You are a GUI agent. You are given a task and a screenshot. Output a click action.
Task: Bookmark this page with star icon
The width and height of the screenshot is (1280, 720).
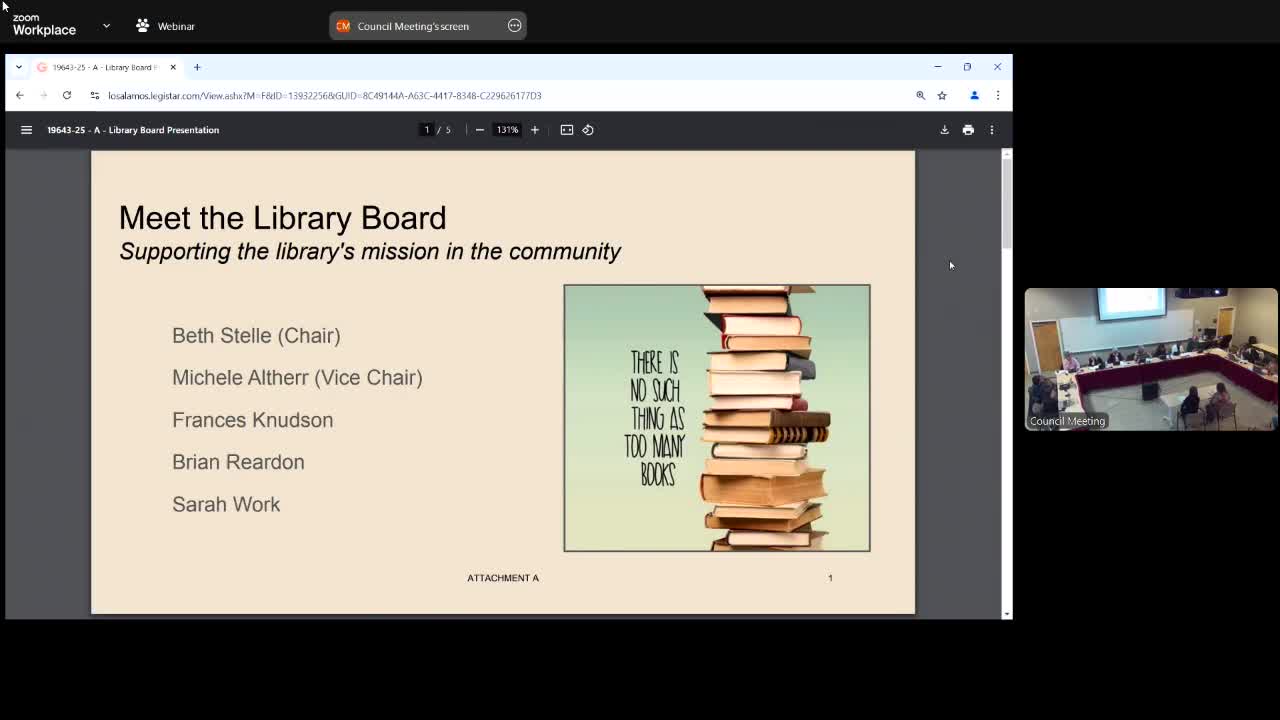tap(942, 96)
